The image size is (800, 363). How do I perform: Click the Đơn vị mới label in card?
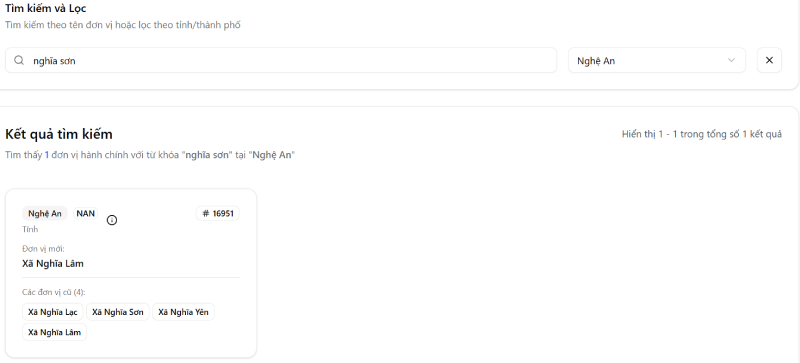pos(43,249)
